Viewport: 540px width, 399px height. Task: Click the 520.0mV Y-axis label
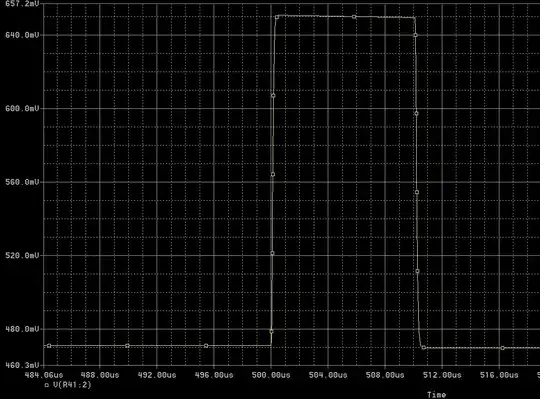coord(22,255)
